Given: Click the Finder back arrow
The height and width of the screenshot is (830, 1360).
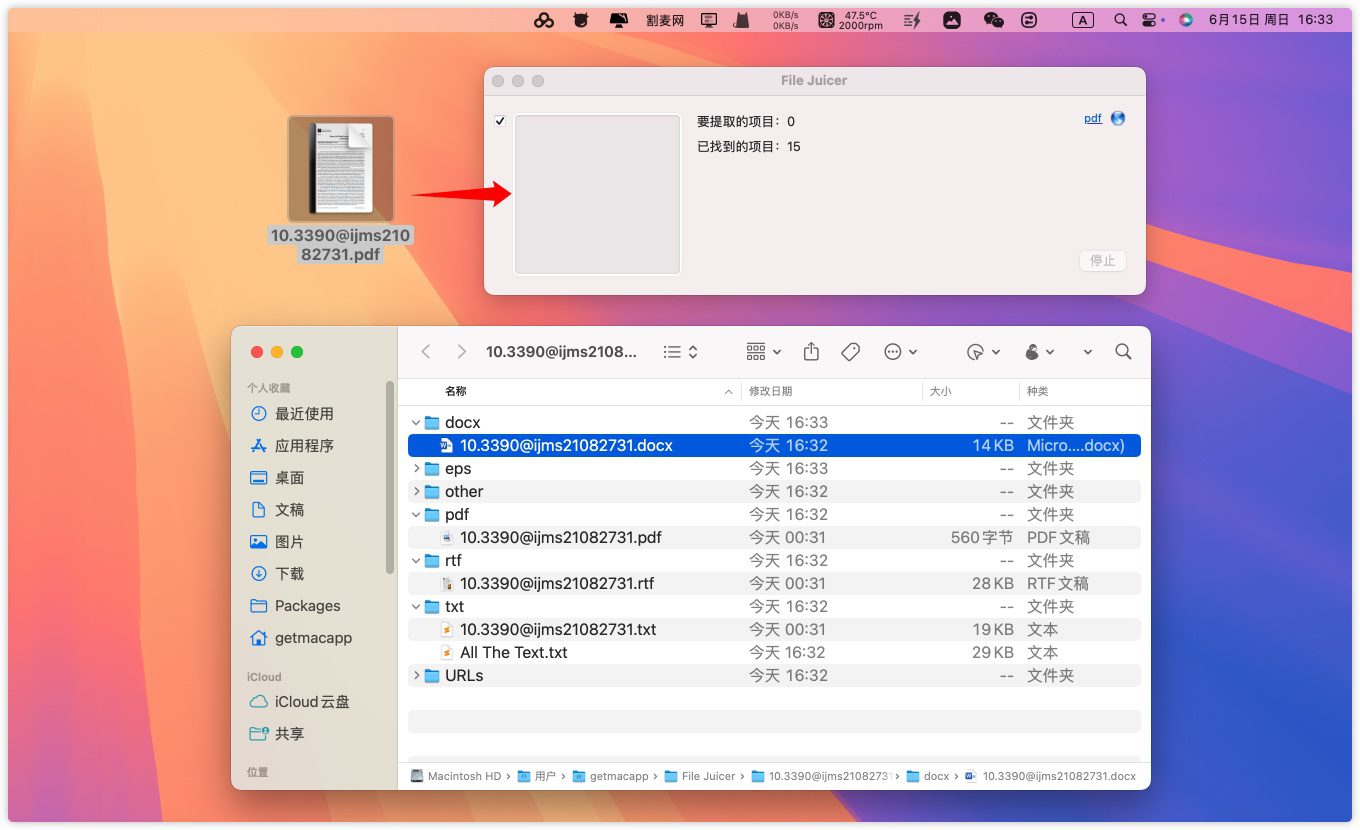Looking at the screenshot, I should [x=427, y=352].
